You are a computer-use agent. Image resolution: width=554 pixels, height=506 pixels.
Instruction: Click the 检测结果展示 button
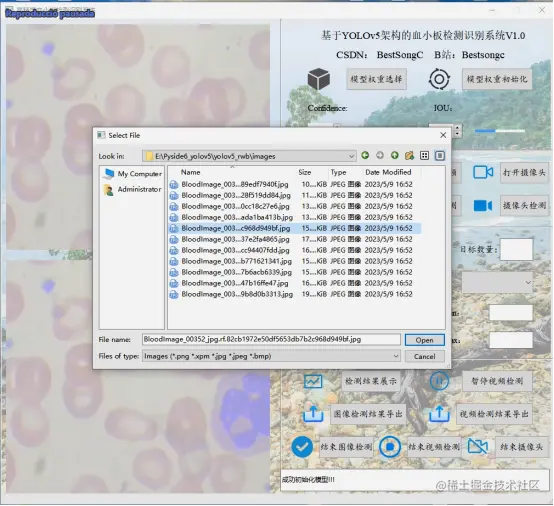pos(371,381)
